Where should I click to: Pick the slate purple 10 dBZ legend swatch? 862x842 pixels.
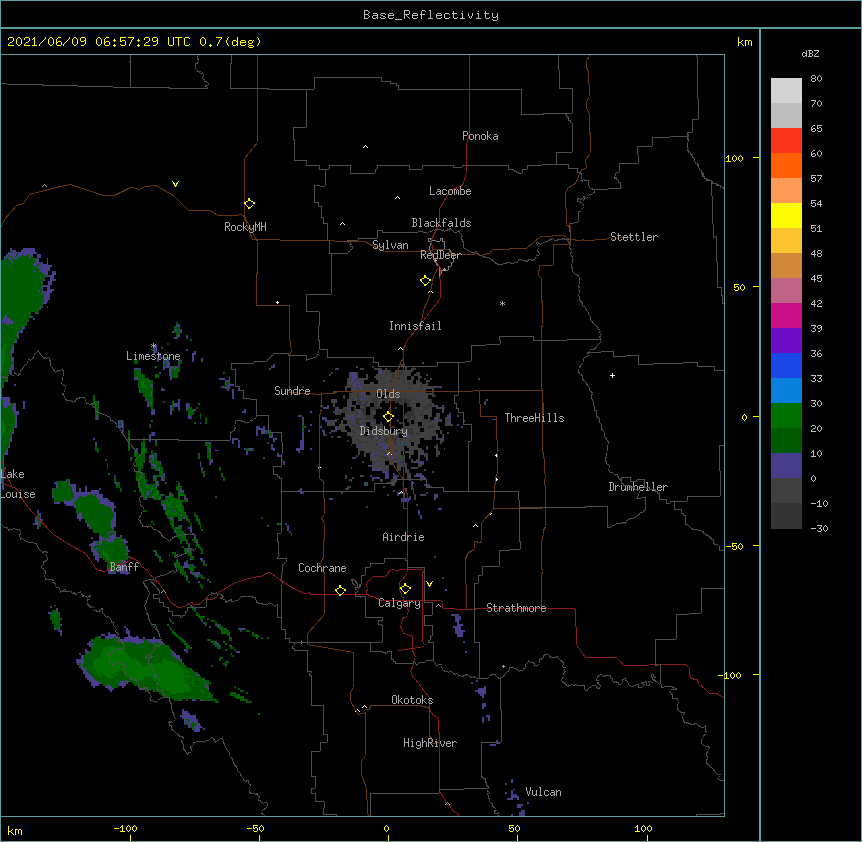(x=786, y=466)
